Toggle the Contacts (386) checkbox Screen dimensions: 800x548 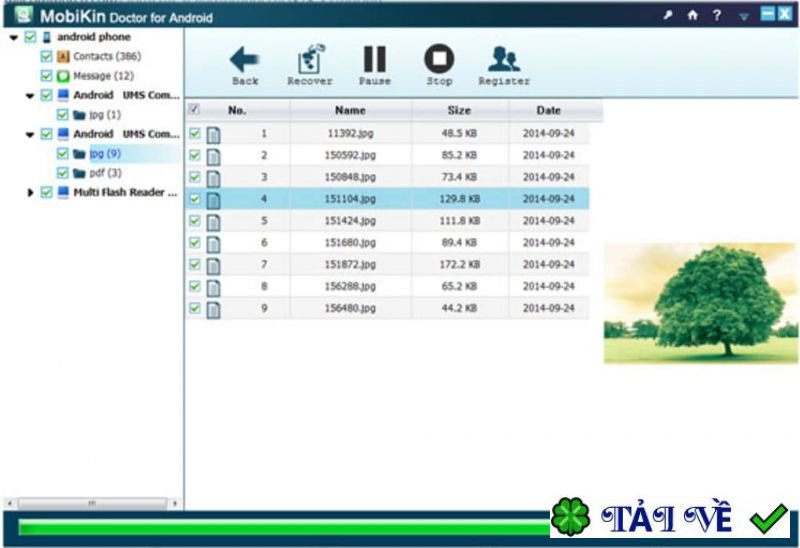(46, 56)
